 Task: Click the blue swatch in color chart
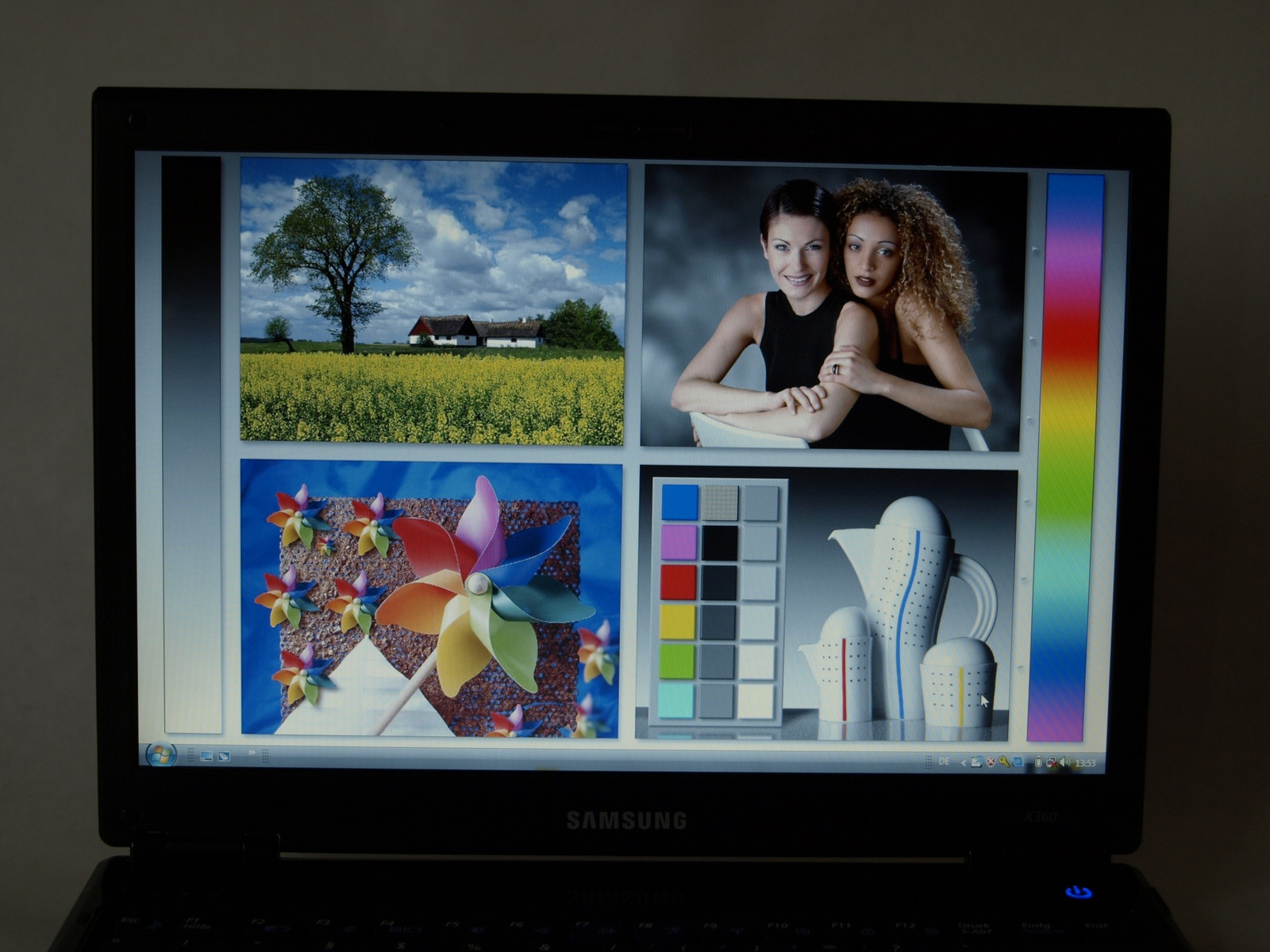pyautogui.click(x=679, y=502)
